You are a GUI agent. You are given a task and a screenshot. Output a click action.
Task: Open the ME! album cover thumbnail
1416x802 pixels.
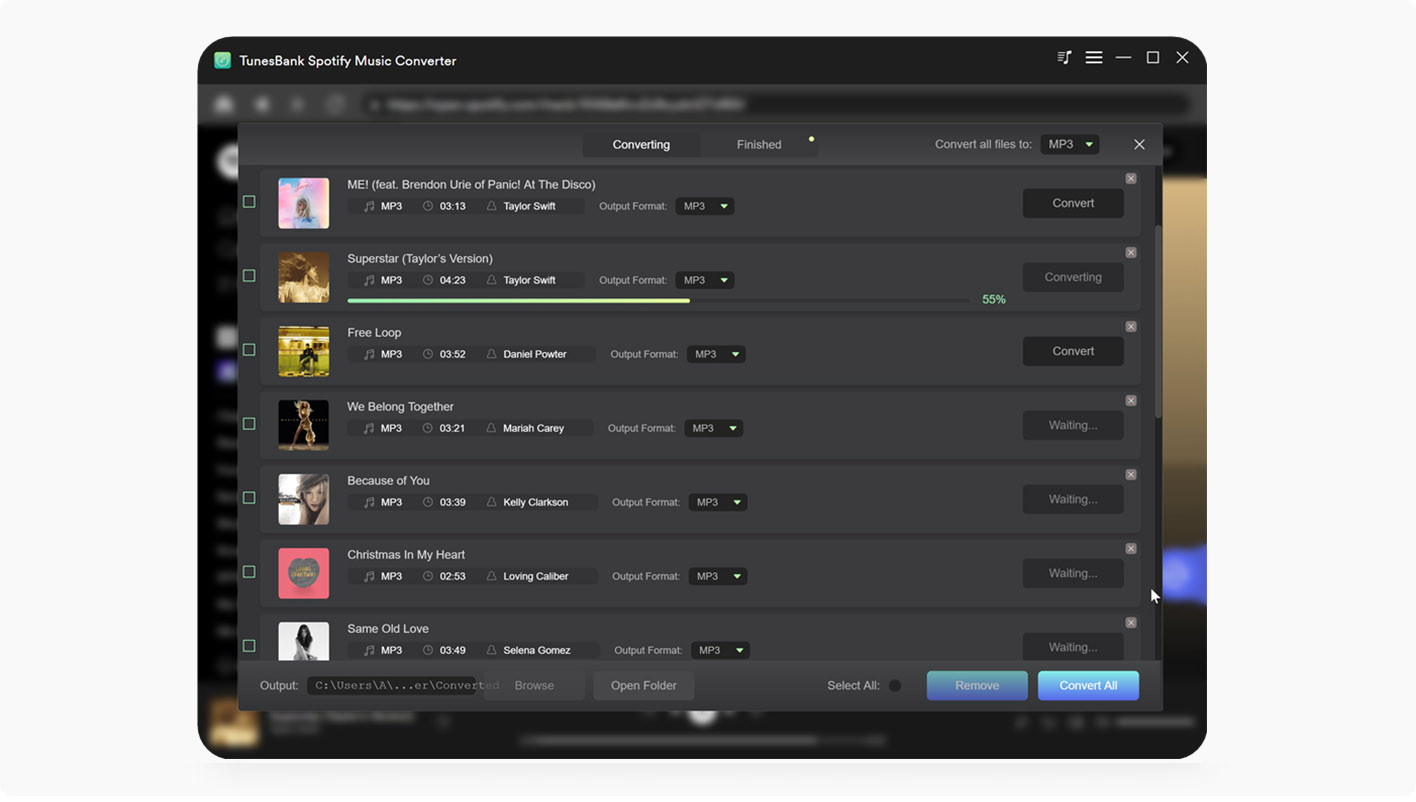coord(303,203)
